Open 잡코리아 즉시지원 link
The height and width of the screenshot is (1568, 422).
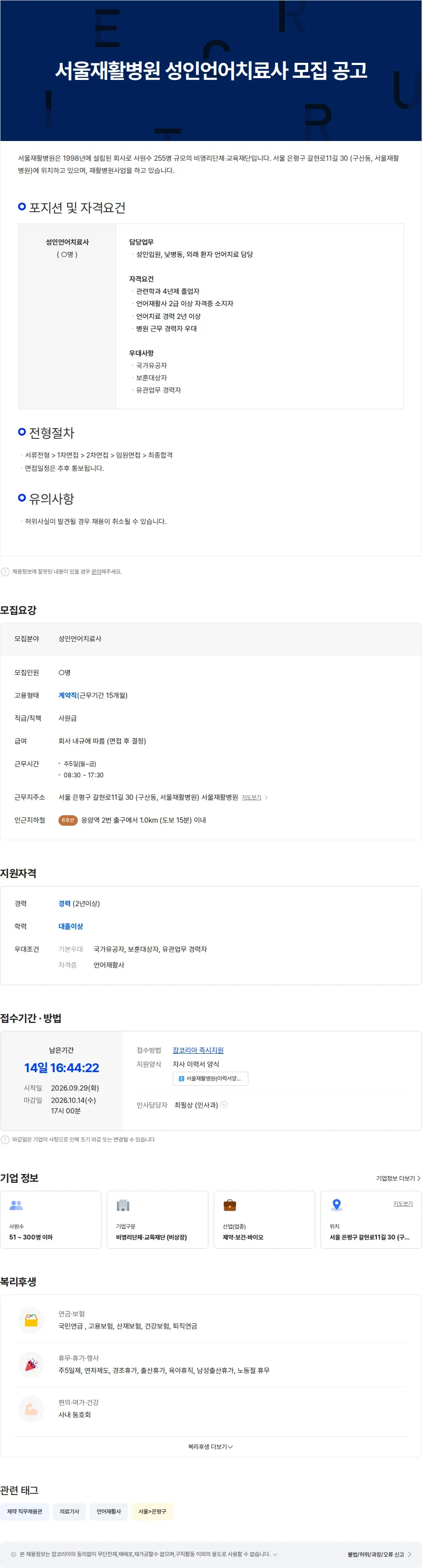click(198, 1050)
